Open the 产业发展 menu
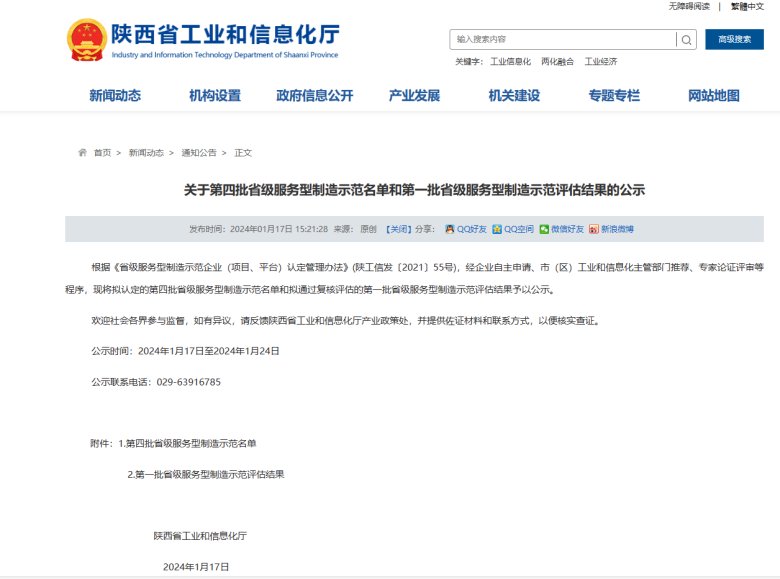This screenshot has width=780, height=579. click(414, 96)
